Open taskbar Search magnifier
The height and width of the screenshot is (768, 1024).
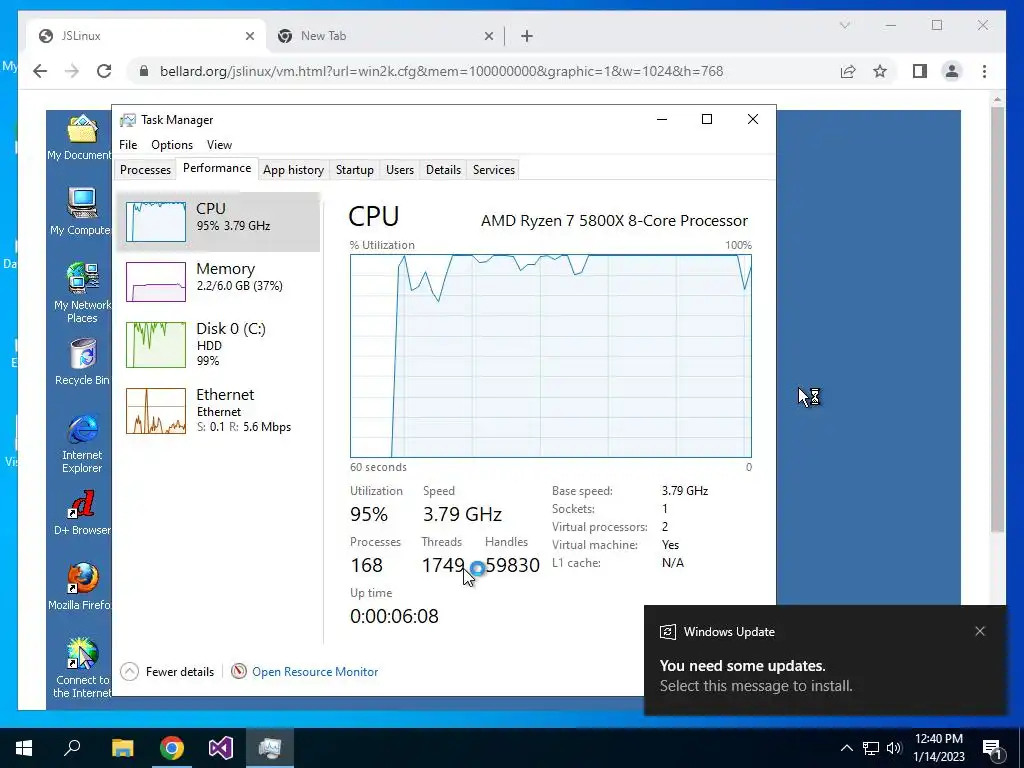tap(72, 748)
